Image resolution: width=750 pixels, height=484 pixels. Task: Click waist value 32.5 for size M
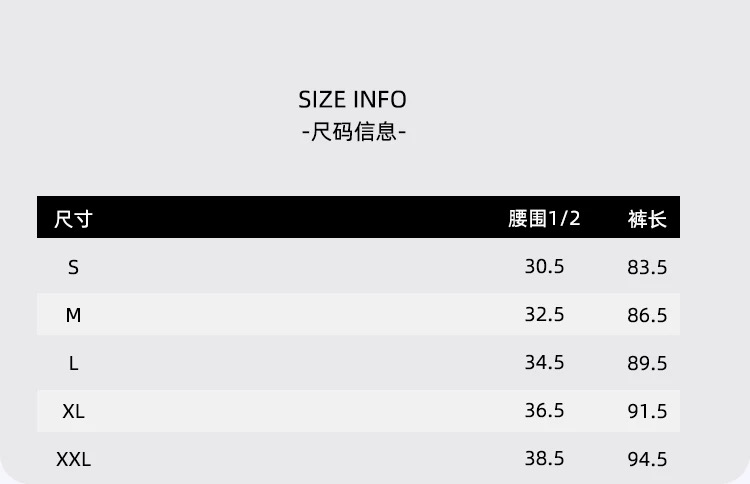pyautogui.click(x=544, y=315)
